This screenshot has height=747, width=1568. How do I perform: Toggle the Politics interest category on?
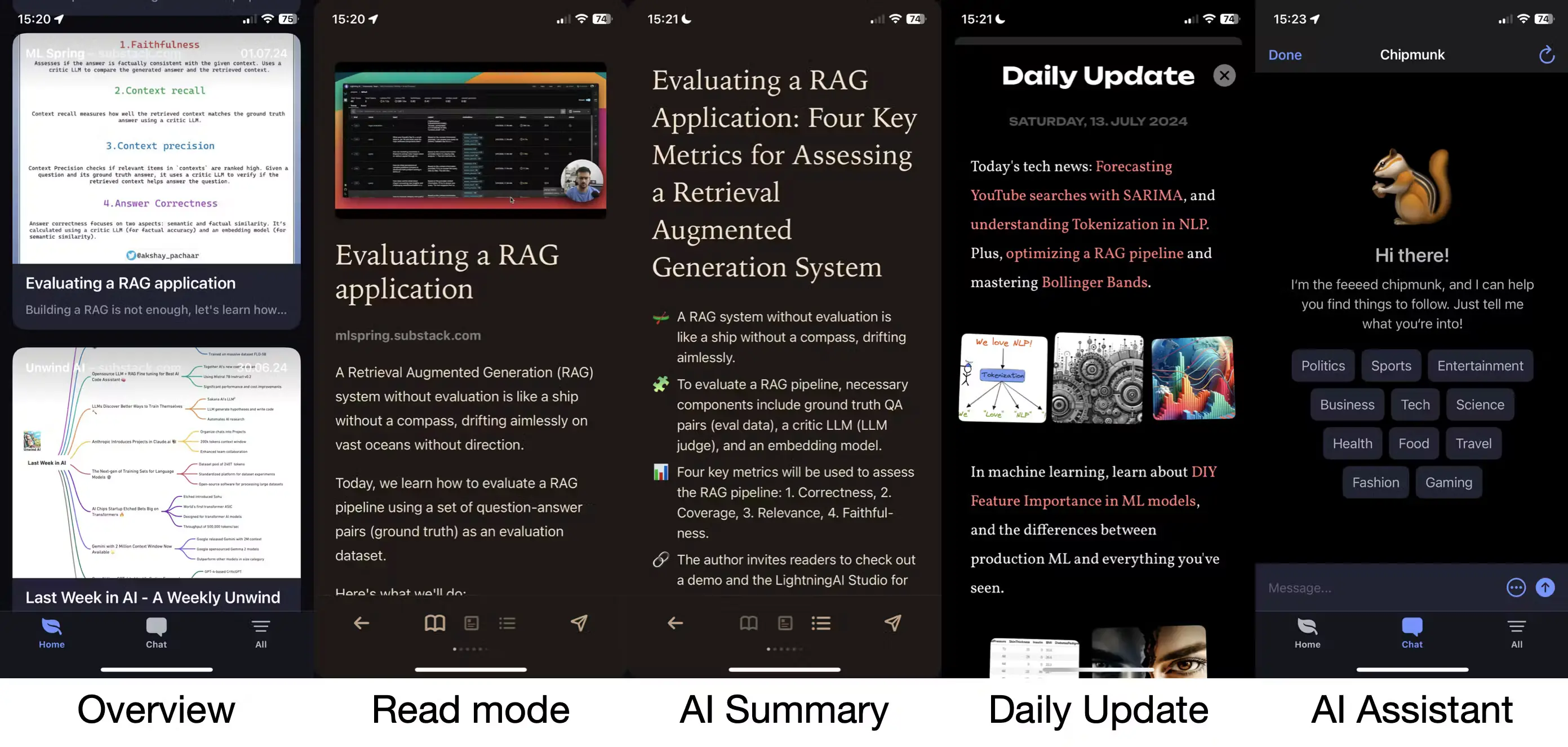coord(1323,365)
